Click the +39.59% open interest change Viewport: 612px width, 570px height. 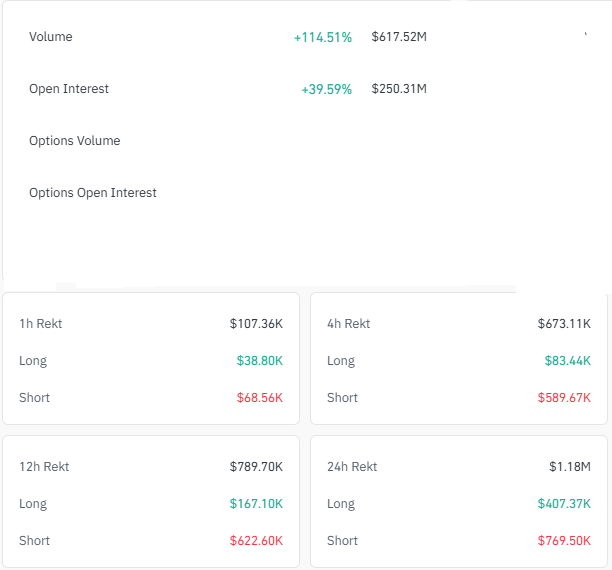coord(326,89)
